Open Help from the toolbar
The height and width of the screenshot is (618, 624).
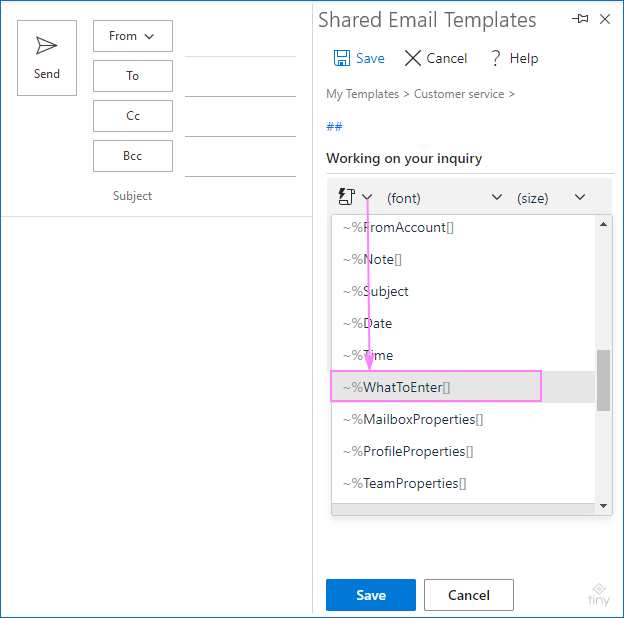(x=514, y=58)
